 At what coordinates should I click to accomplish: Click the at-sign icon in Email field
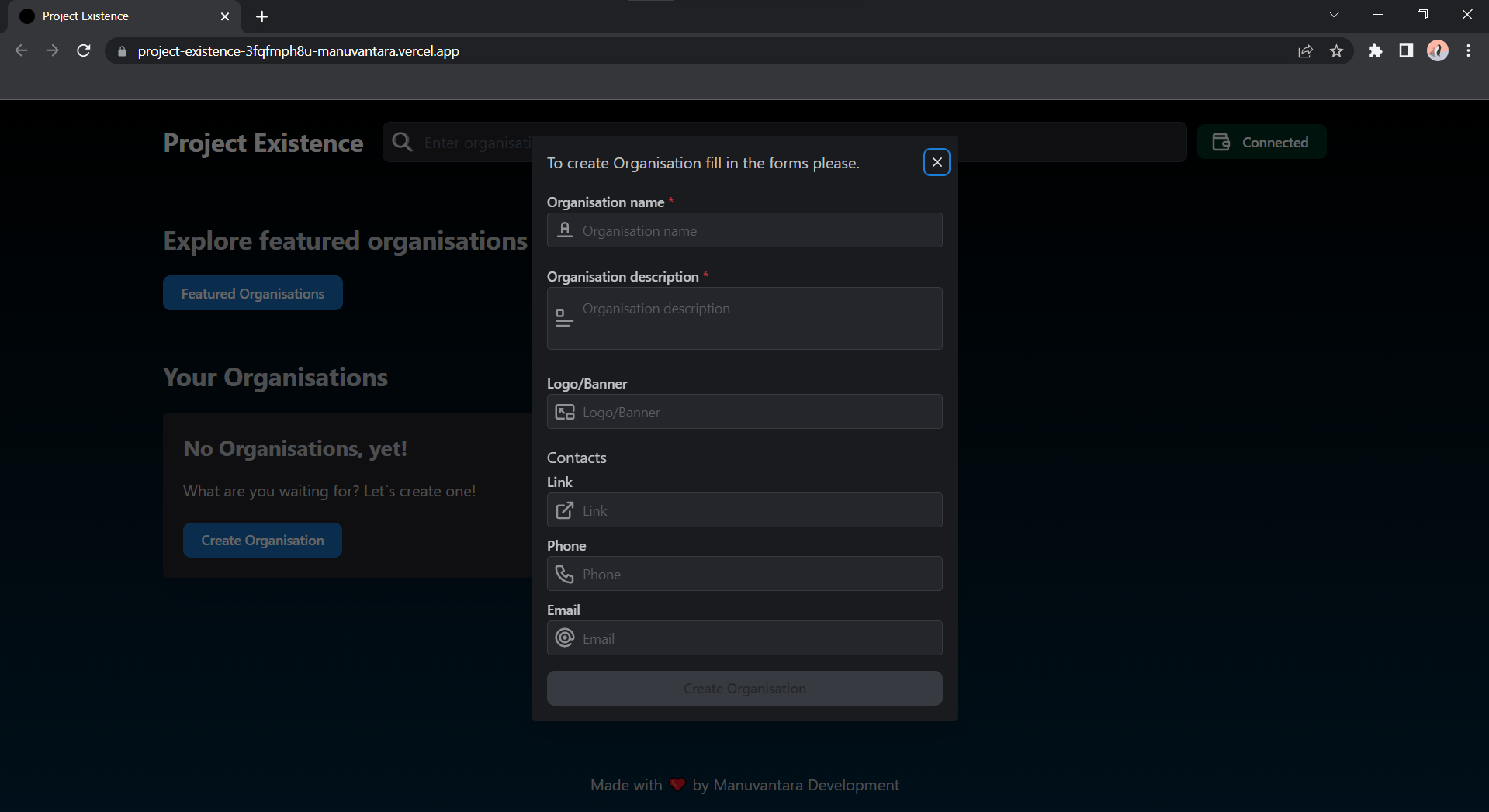565,638
